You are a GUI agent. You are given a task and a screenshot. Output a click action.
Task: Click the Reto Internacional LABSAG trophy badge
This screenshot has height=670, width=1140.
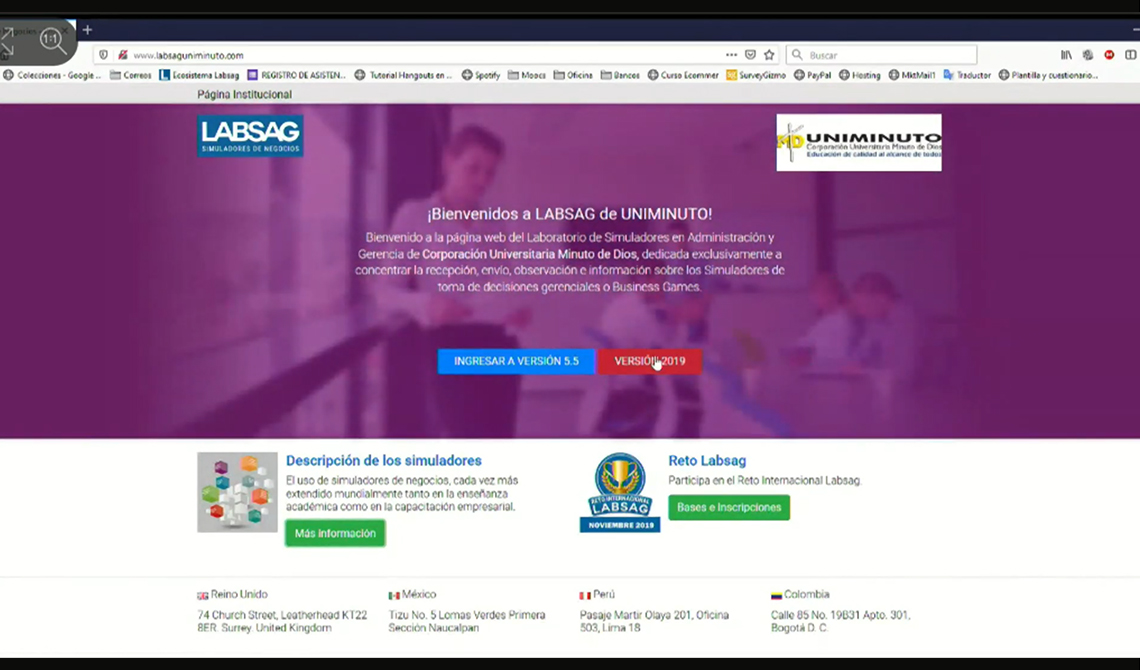(620, 493)
